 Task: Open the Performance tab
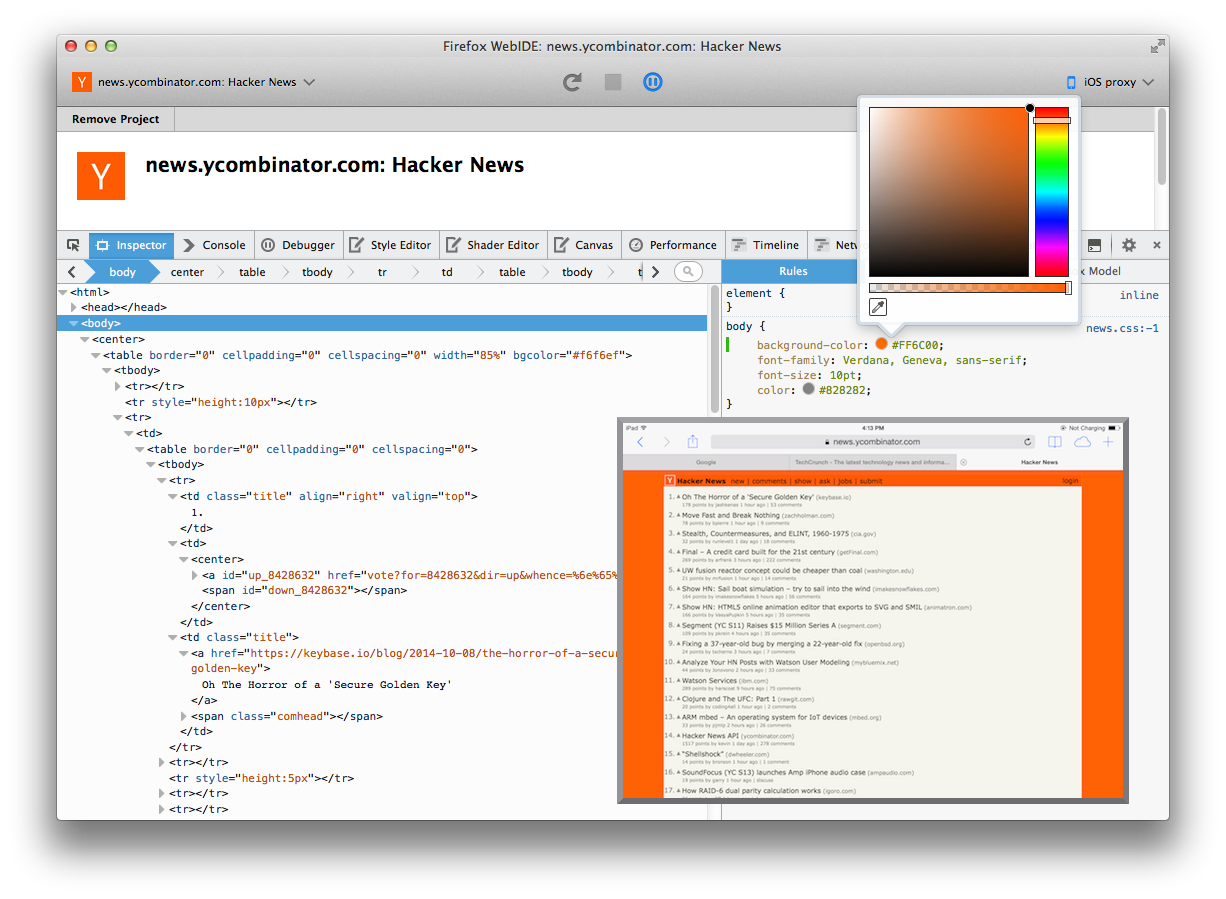pos(674,245)
